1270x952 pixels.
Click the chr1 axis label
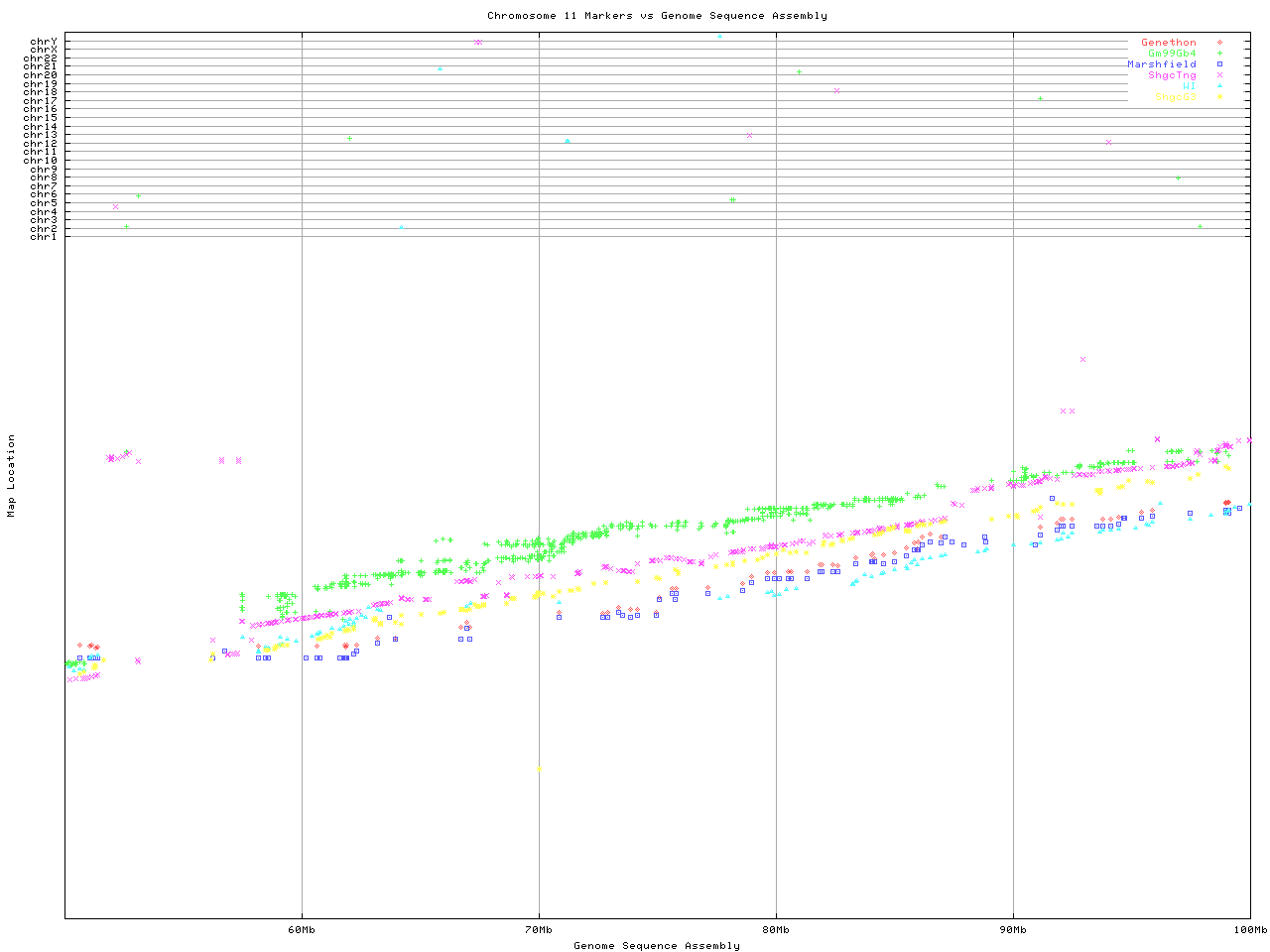coord(44,236)
